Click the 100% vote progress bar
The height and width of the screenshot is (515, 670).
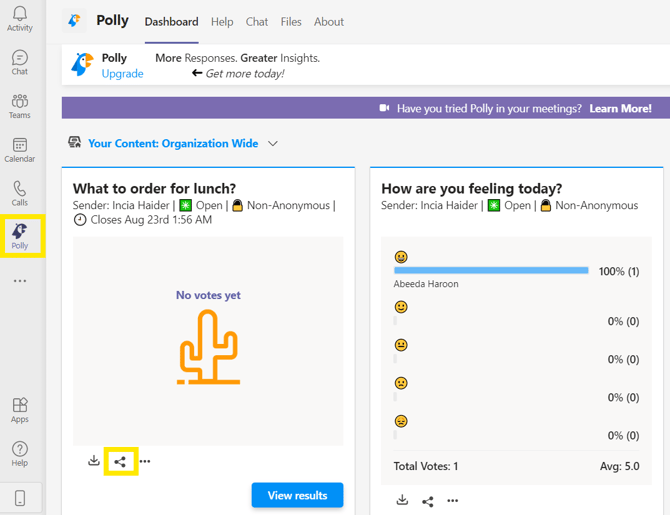tap(491, 271)
